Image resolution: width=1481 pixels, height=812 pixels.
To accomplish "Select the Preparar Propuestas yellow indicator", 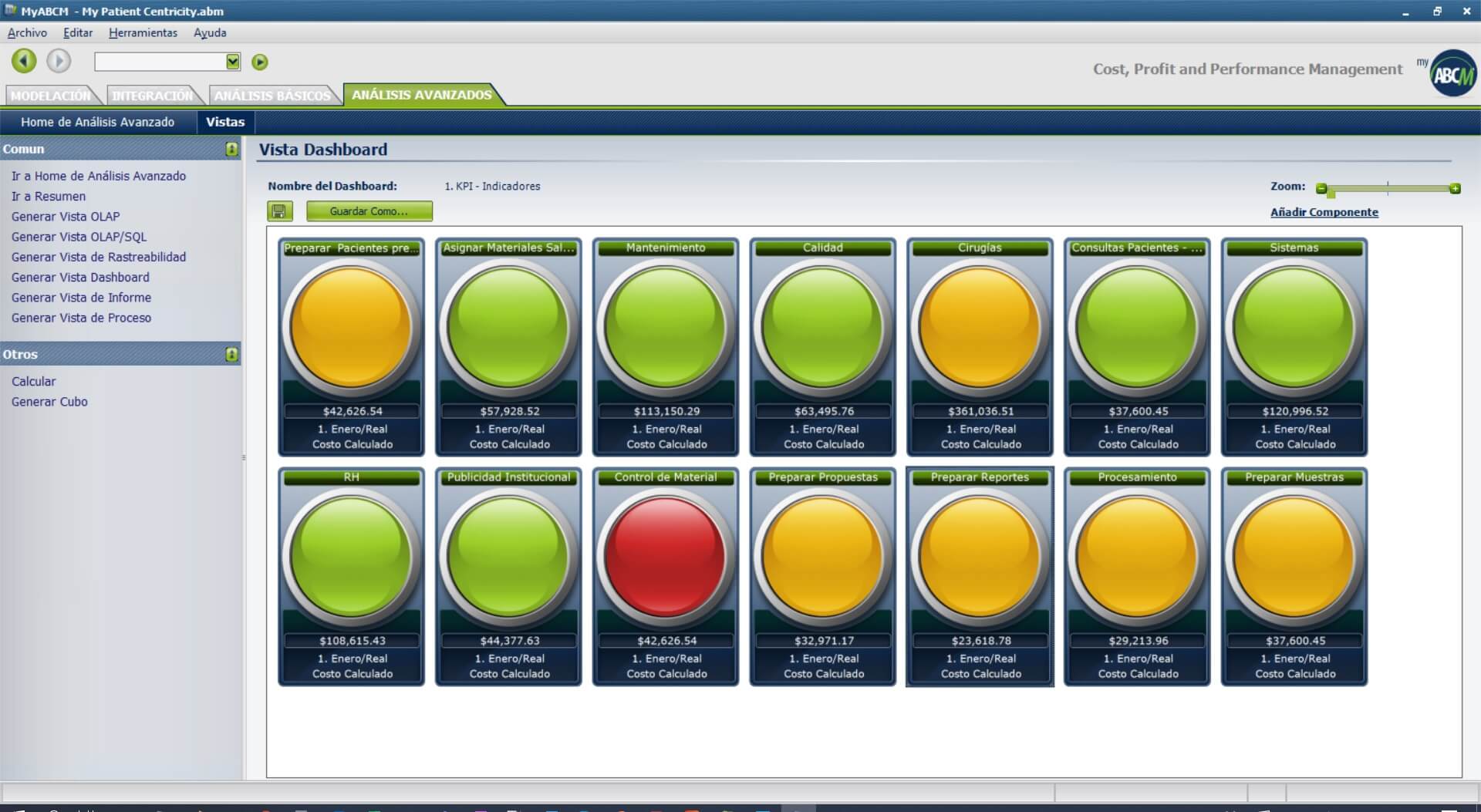I will (823, 556).
